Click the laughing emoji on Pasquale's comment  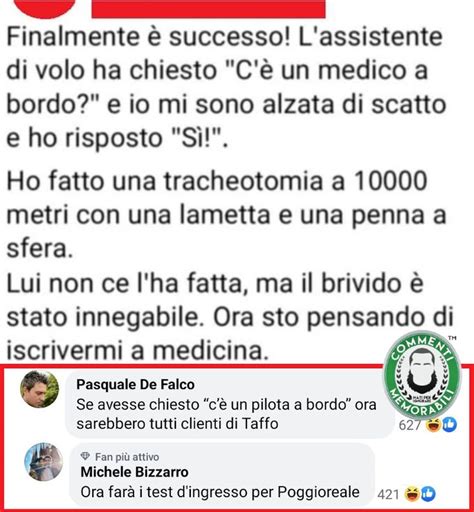pyautogui.click(x=434, y=424)
